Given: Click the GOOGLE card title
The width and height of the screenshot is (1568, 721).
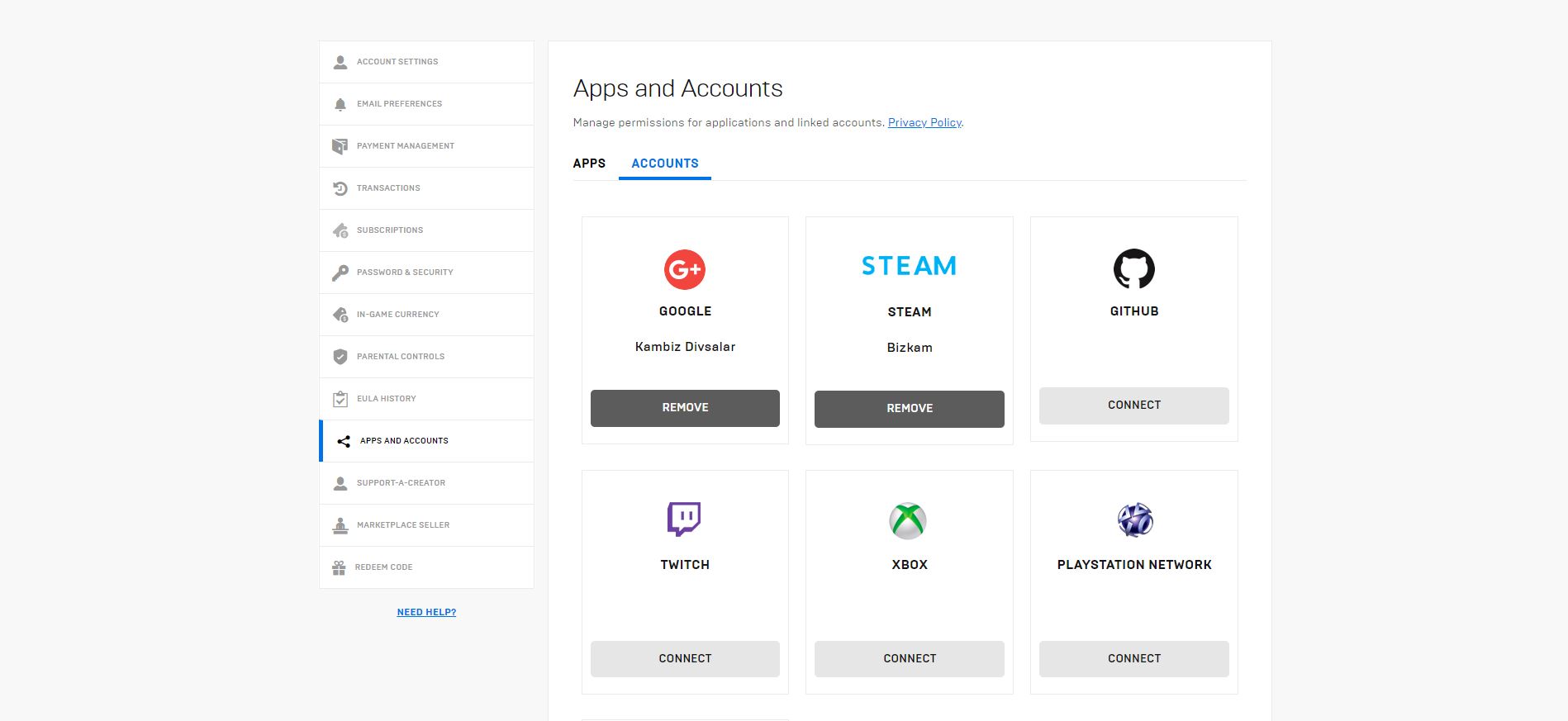Looking at the screenshot, I should [x=685, y=311].
